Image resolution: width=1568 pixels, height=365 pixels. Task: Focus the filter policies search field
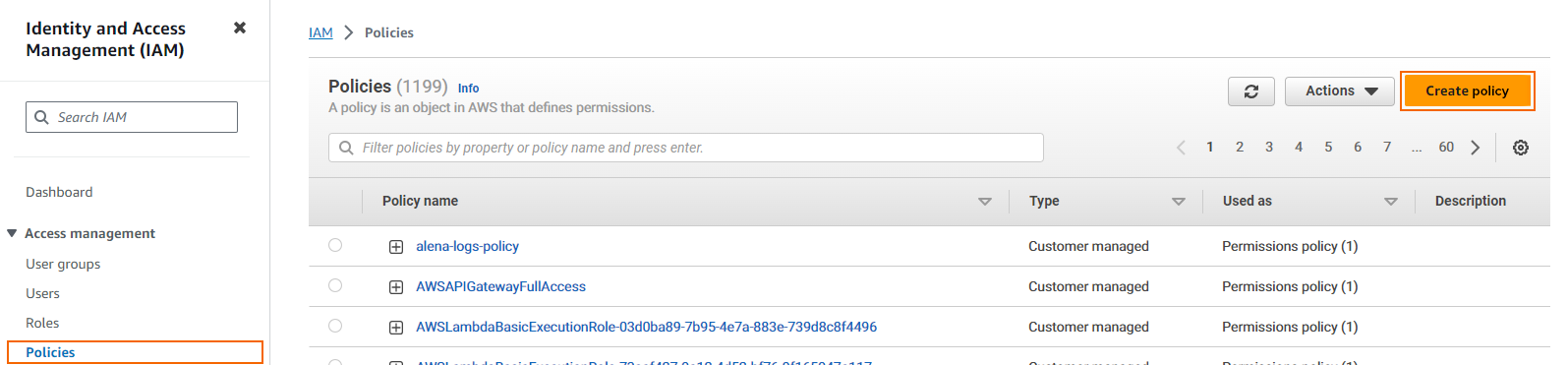point(686,148)
